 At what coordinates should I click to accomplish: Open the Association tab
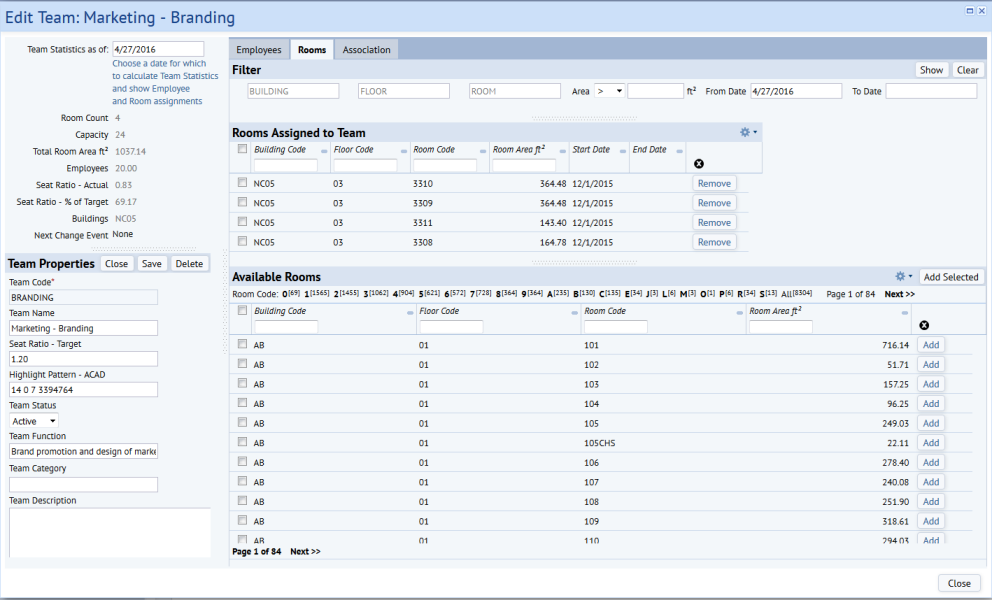pyautogui.click(x=366, y=49)
